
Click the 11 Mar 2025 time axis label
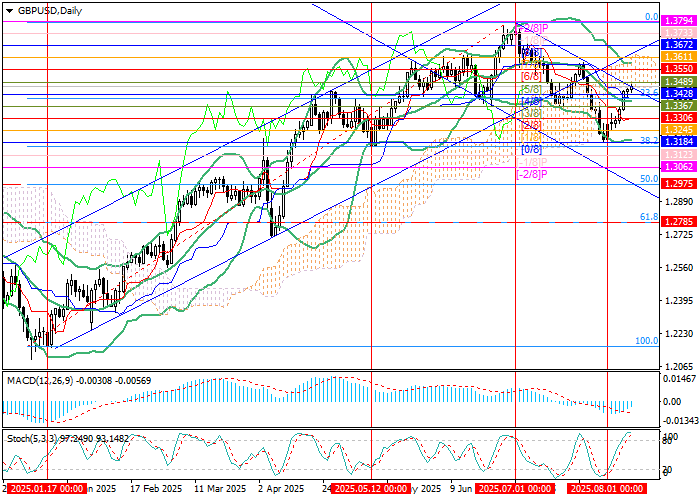coord(221,488)
